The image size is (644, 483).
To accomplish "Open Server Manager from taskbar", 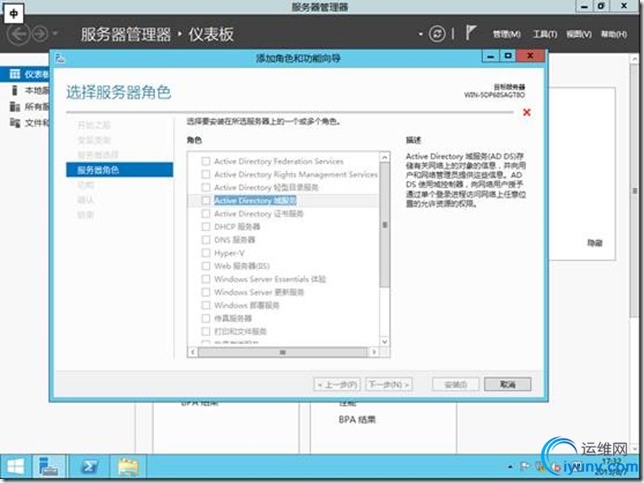I will (x=48, y=467).
